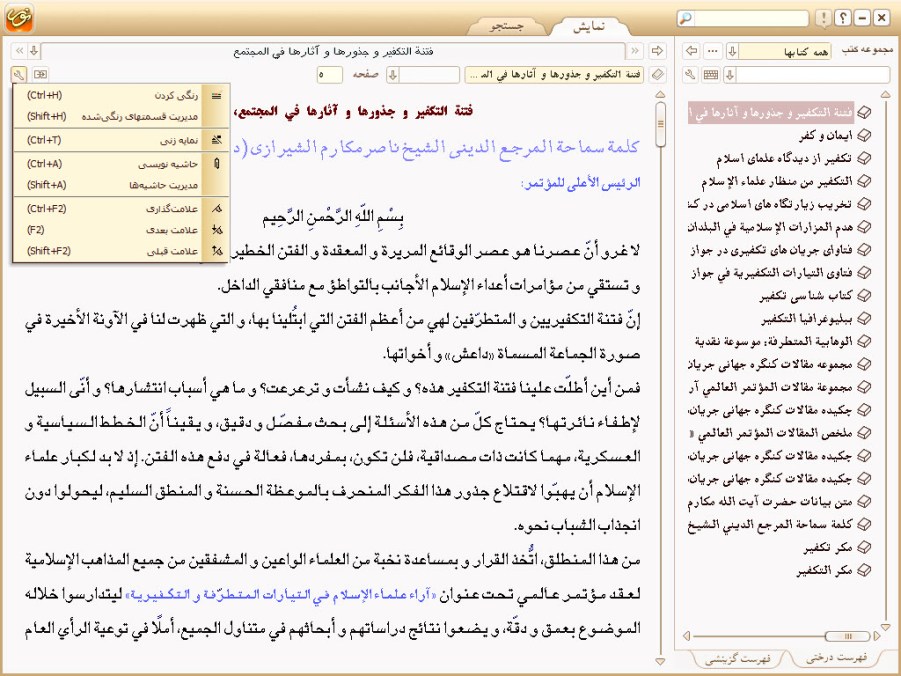The image size is (901, 676).
Task: Click the wrench tools icon above the text pane
Action: coord(19,74)
